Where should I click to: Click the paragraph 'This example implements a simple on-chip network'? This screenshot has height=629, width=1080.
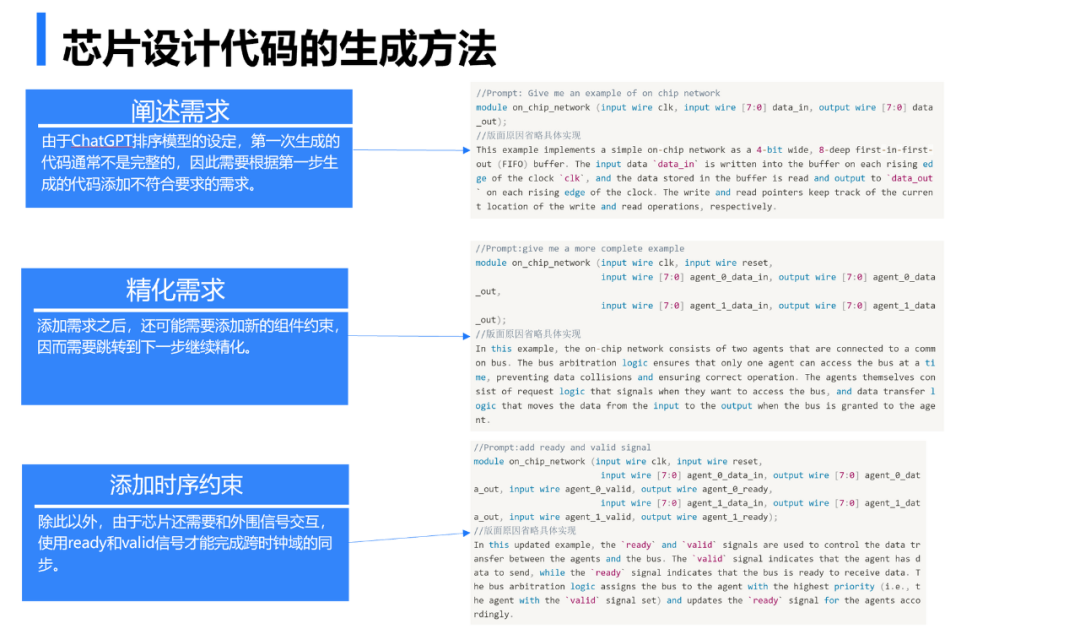click(704, 178)
